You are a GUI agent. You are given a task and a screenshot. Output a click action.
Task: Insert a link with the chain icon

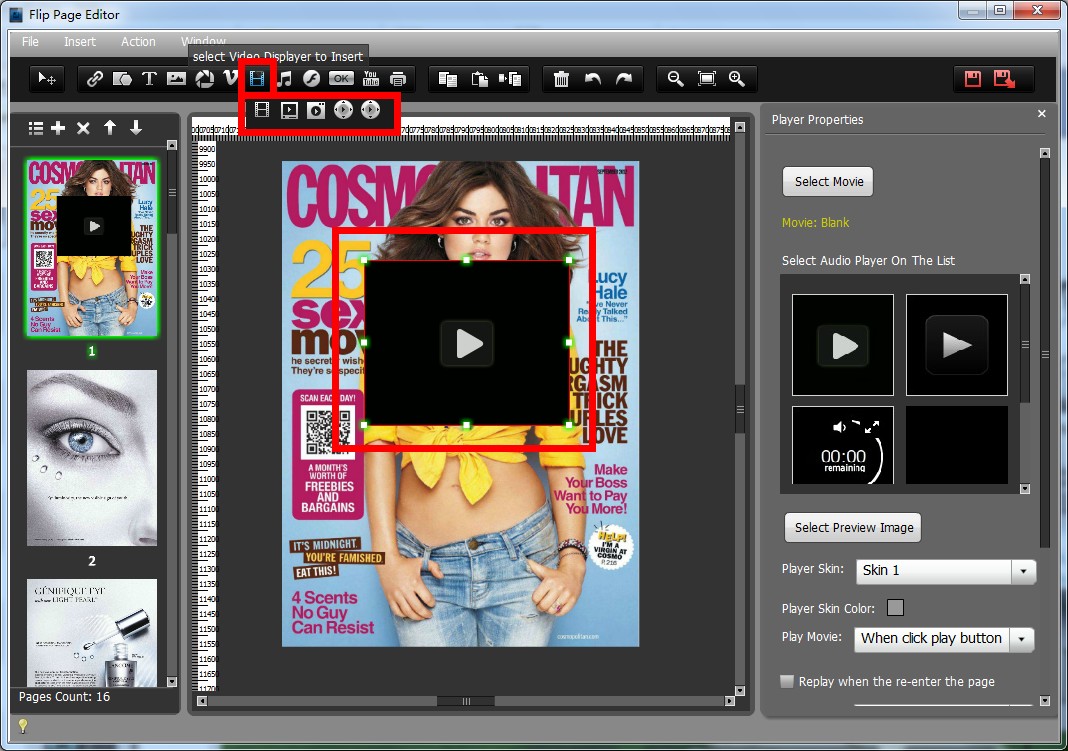(x=95, y=79)
